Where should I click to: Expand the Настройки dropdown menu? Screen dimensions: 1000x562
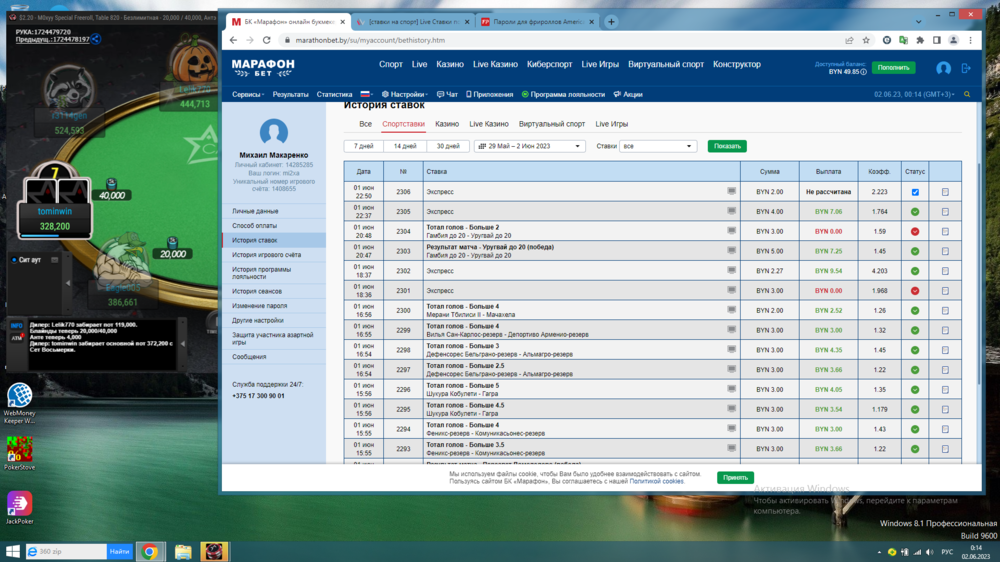[x=405, y=94]
